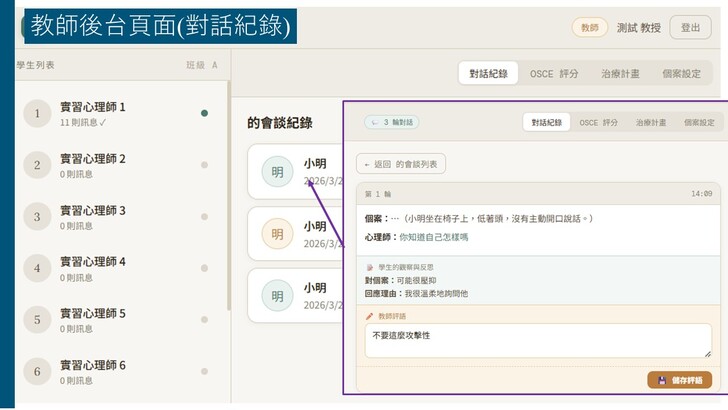Click the grey status dot for 實習心理師 2
Image resolution: width=728 pixels, height=410 pixels.
pyautogui.click(x=205, y=165)
